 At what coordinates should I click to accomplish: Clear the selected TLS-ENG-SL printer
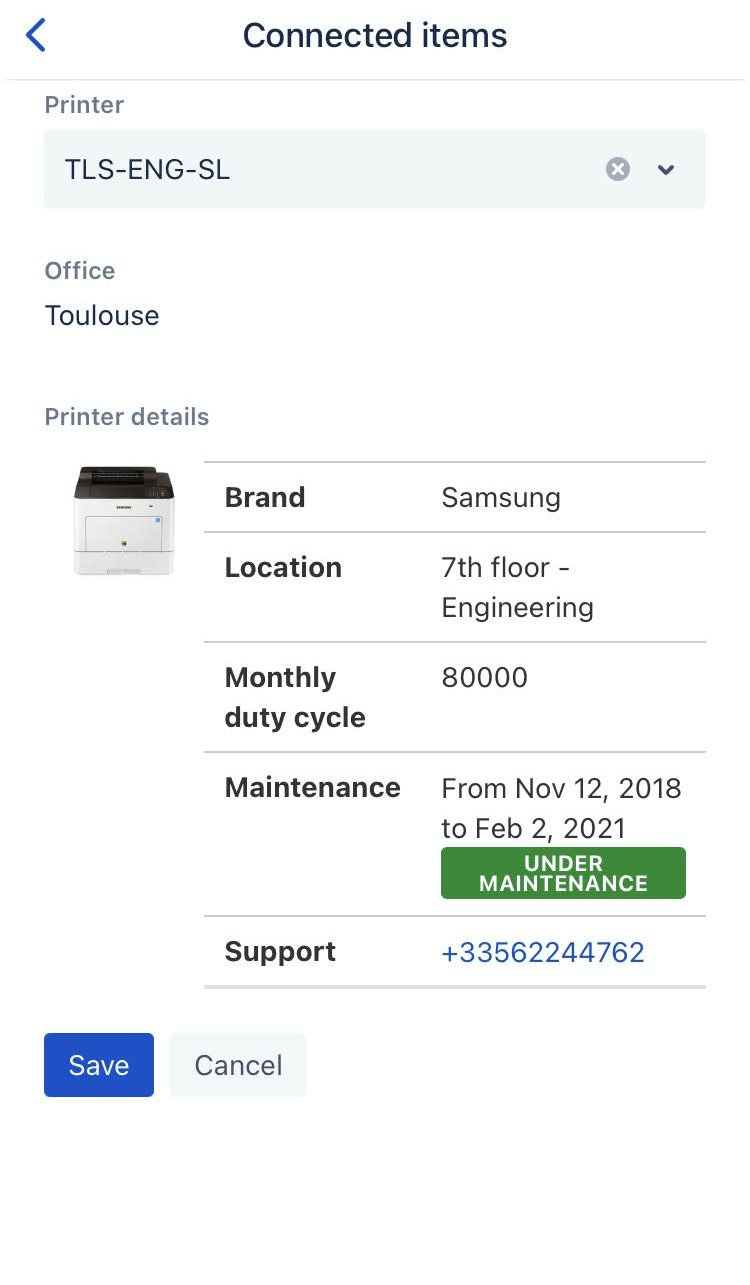pyautogui.click(x=618, y=169)
